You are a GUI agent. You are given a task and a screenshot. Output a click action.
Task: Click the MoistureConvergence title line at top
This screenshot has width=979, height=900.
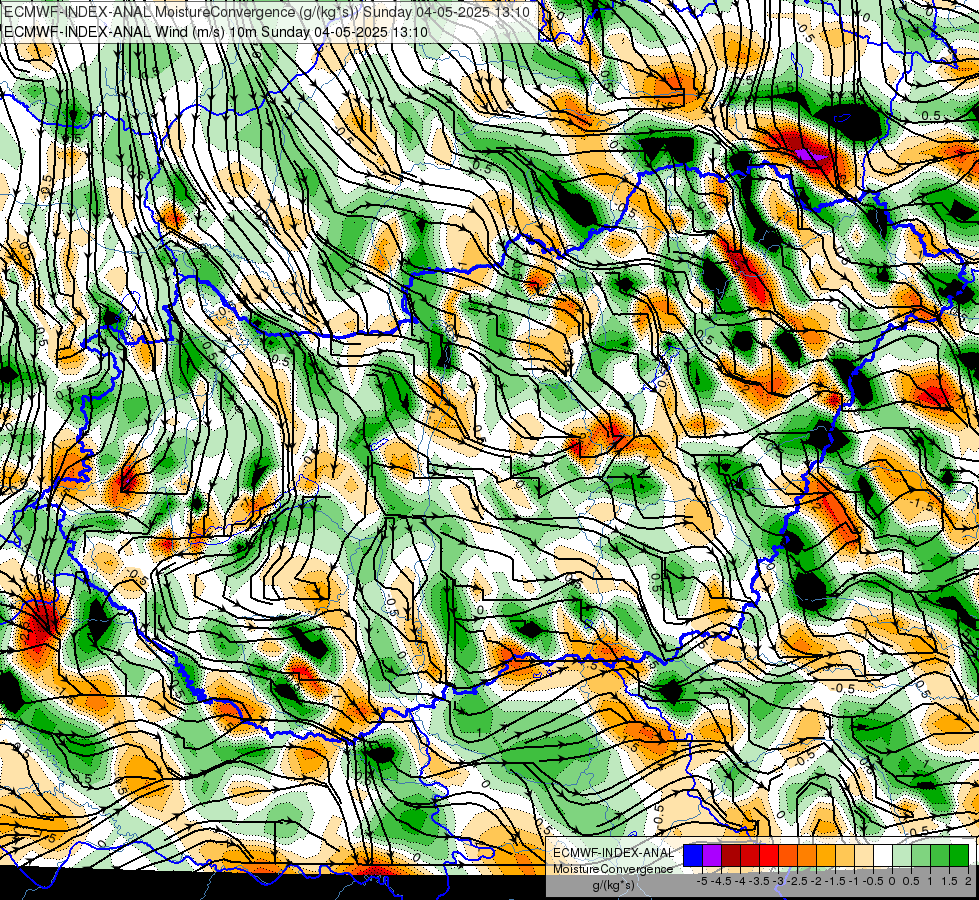click(x=267, y=12)
